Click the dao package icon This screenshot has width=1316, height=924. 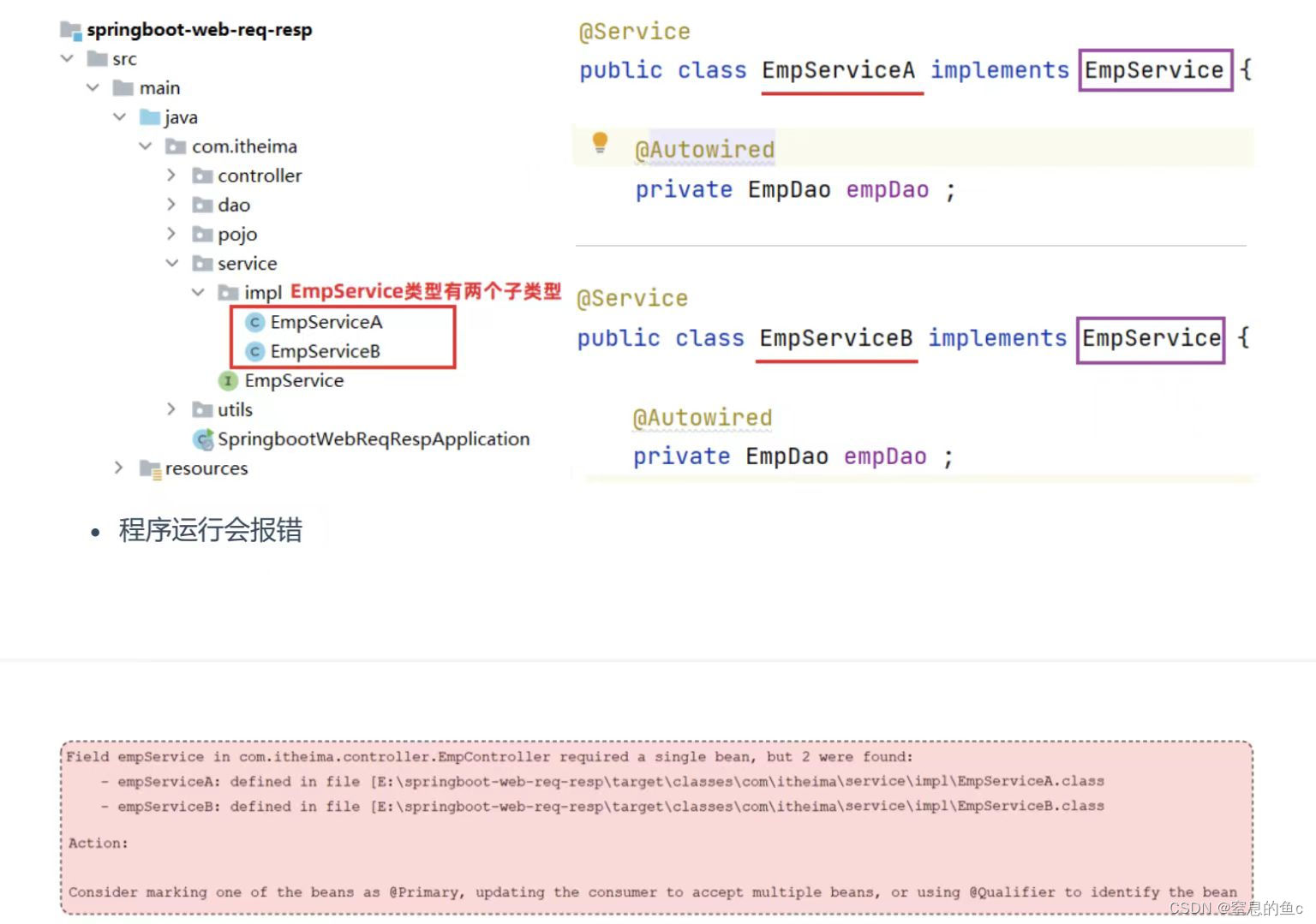tap(202, 205)
